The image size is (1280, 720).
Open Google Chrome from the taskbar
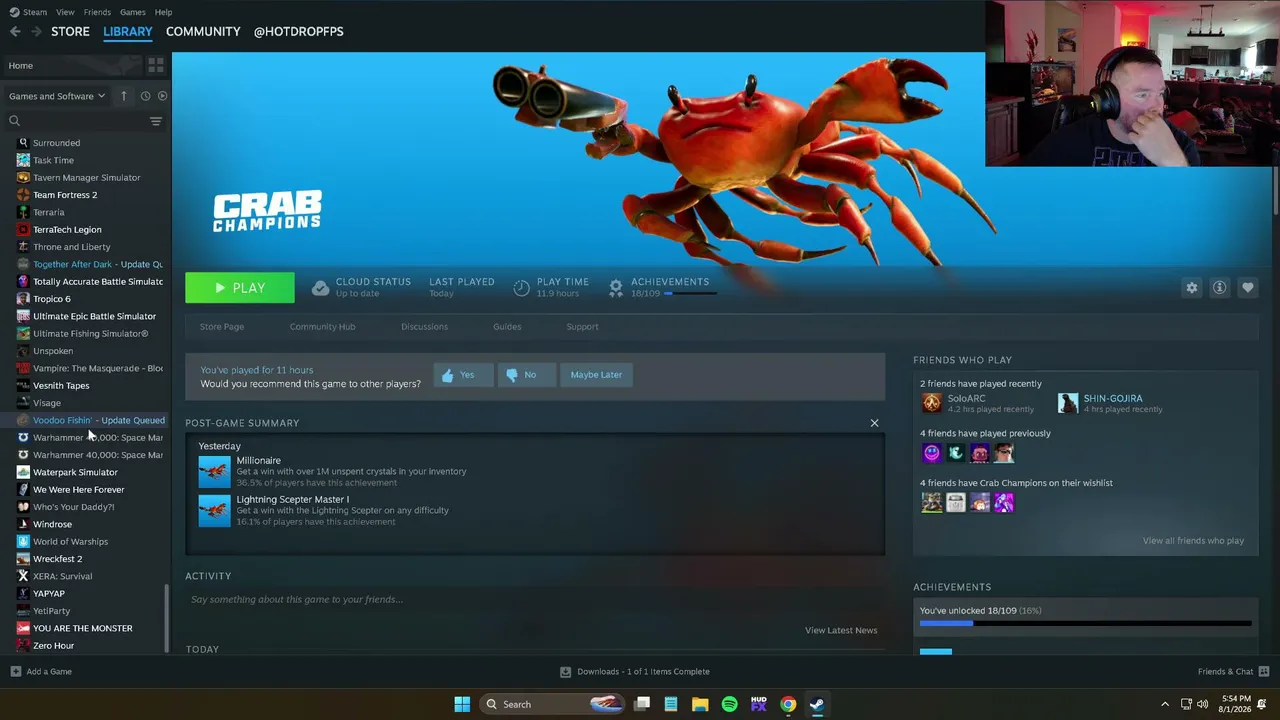coord(788,704)
